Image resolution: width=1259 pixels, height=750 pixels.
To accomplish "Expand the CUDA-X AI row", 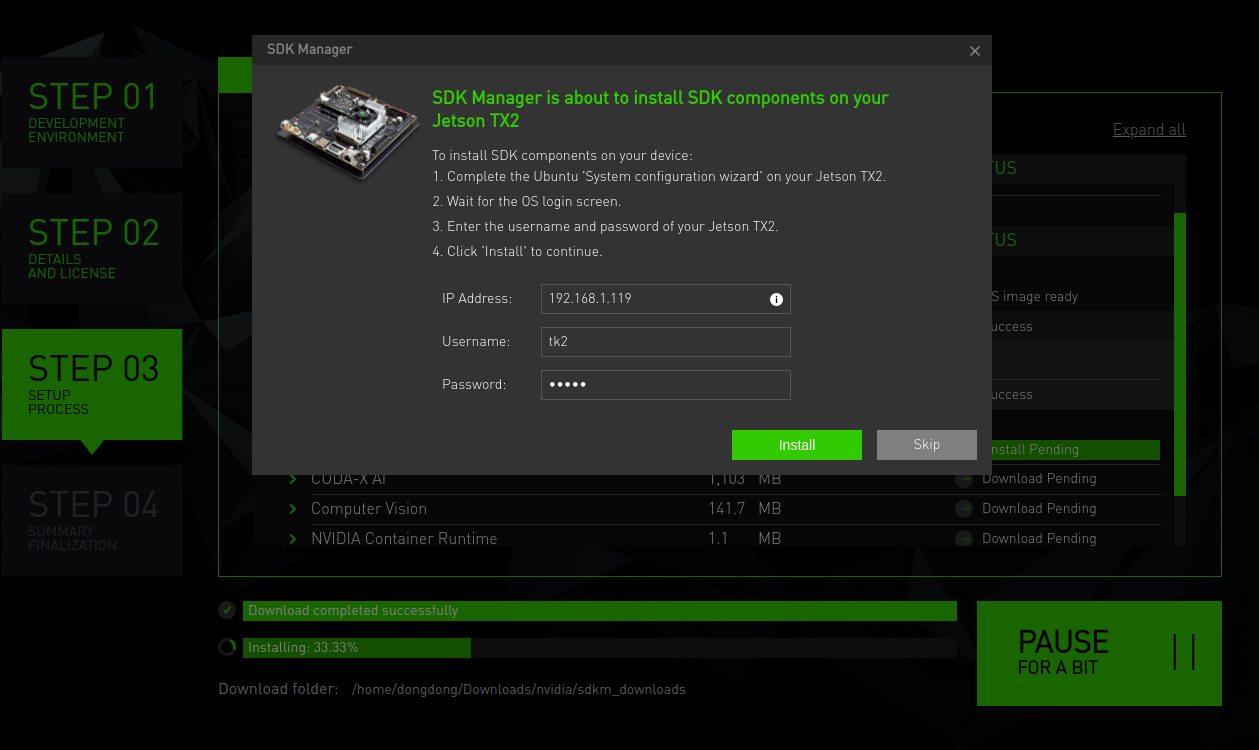I will (x=293, y=479).
